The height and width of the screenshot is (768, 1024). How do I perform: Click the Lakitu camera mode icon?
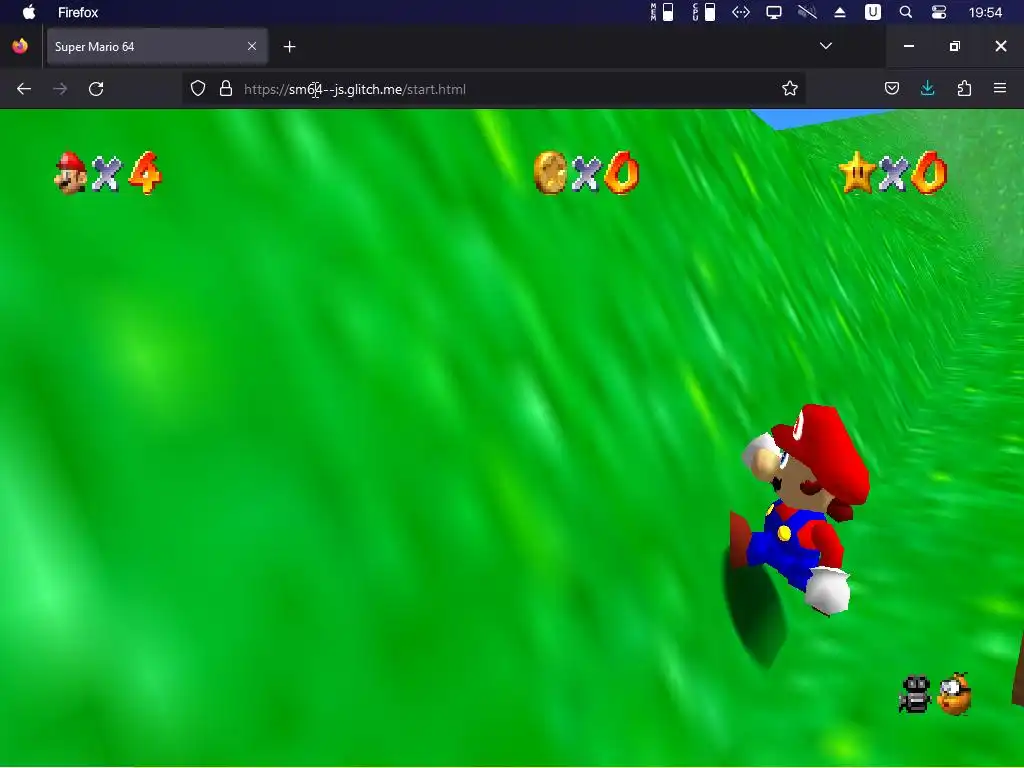[954, 694]
